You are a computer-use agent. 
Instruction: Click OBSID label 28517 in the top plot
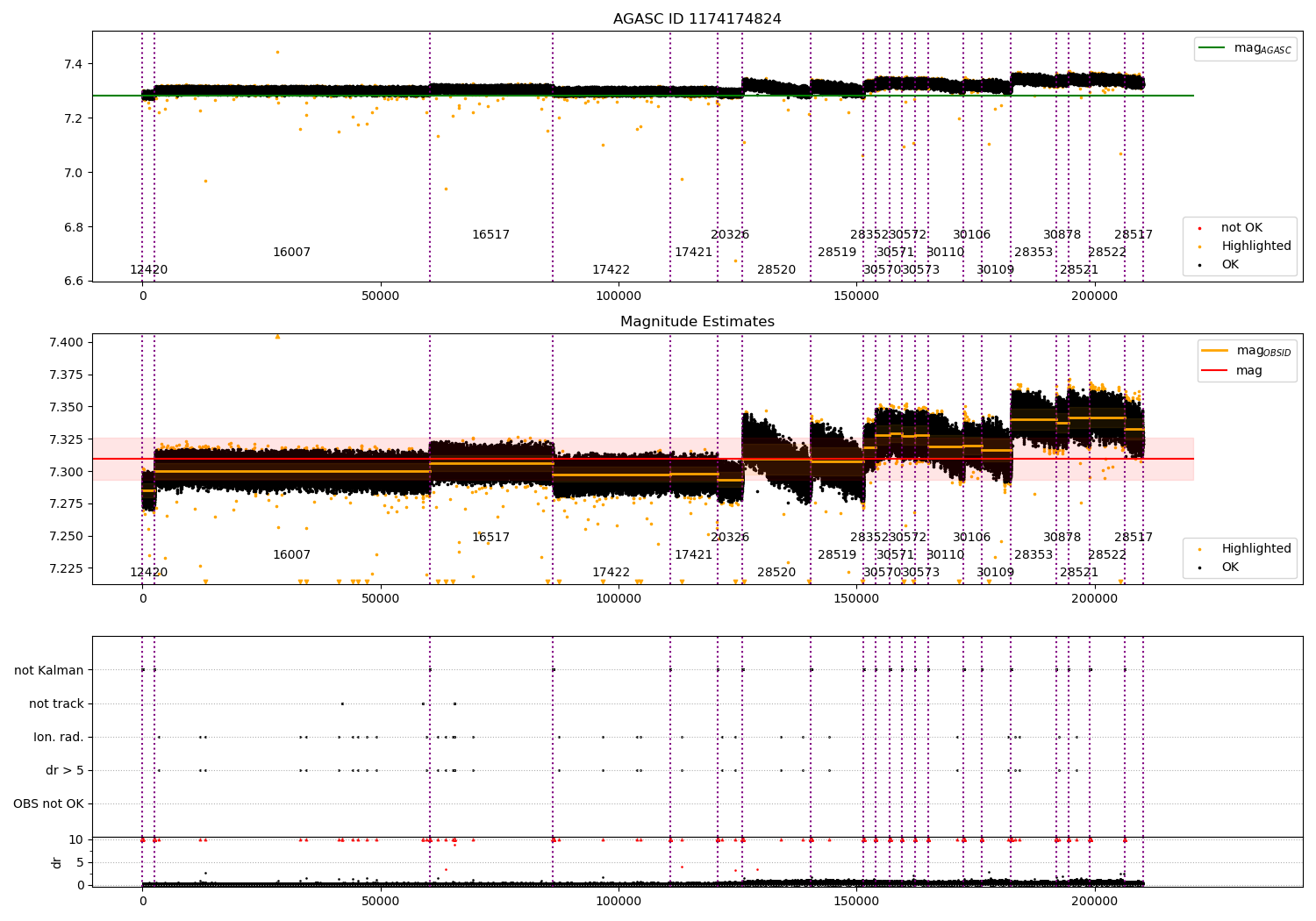pos(1134,235)
